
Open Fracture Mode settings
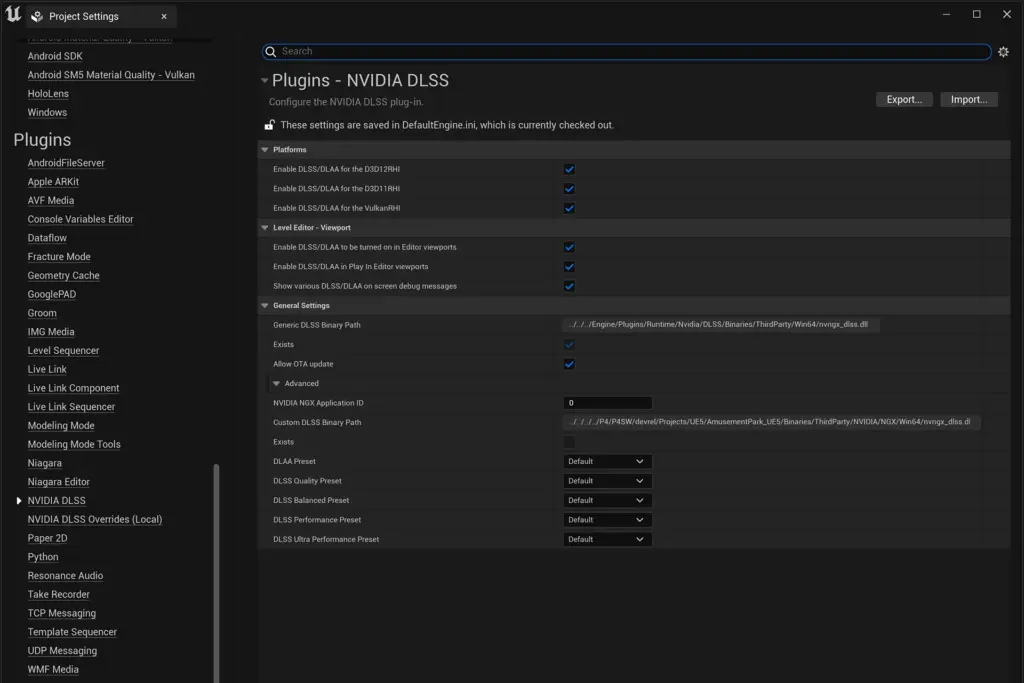59,257
